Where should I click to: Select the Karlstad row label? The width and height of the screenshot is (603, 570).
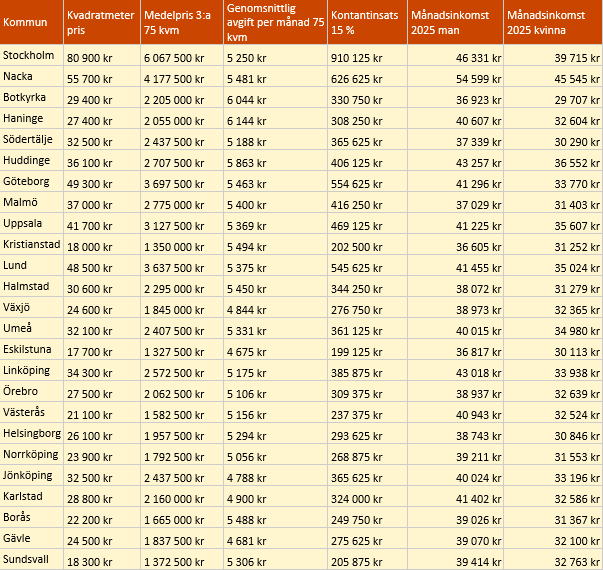click(32, 496)
